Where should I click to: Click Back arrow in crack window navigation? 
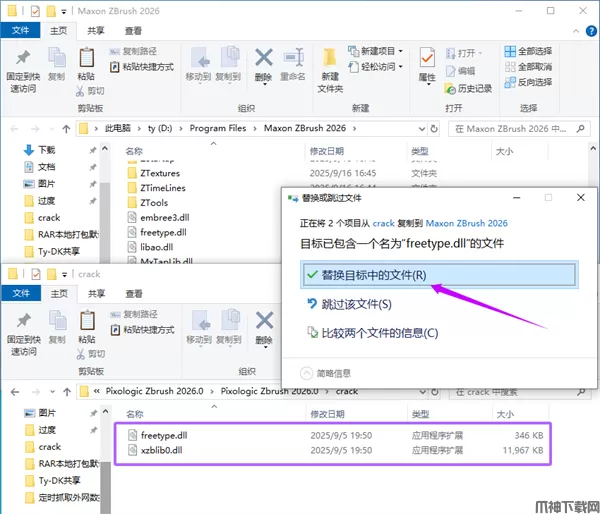tap(15, 392)
